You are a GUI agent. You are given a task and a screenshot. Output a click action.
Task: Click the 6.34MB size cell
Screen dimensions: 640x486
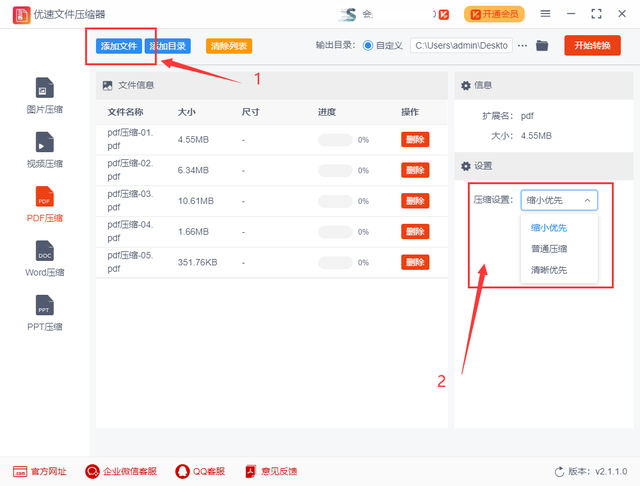click(x=193, y=170)
